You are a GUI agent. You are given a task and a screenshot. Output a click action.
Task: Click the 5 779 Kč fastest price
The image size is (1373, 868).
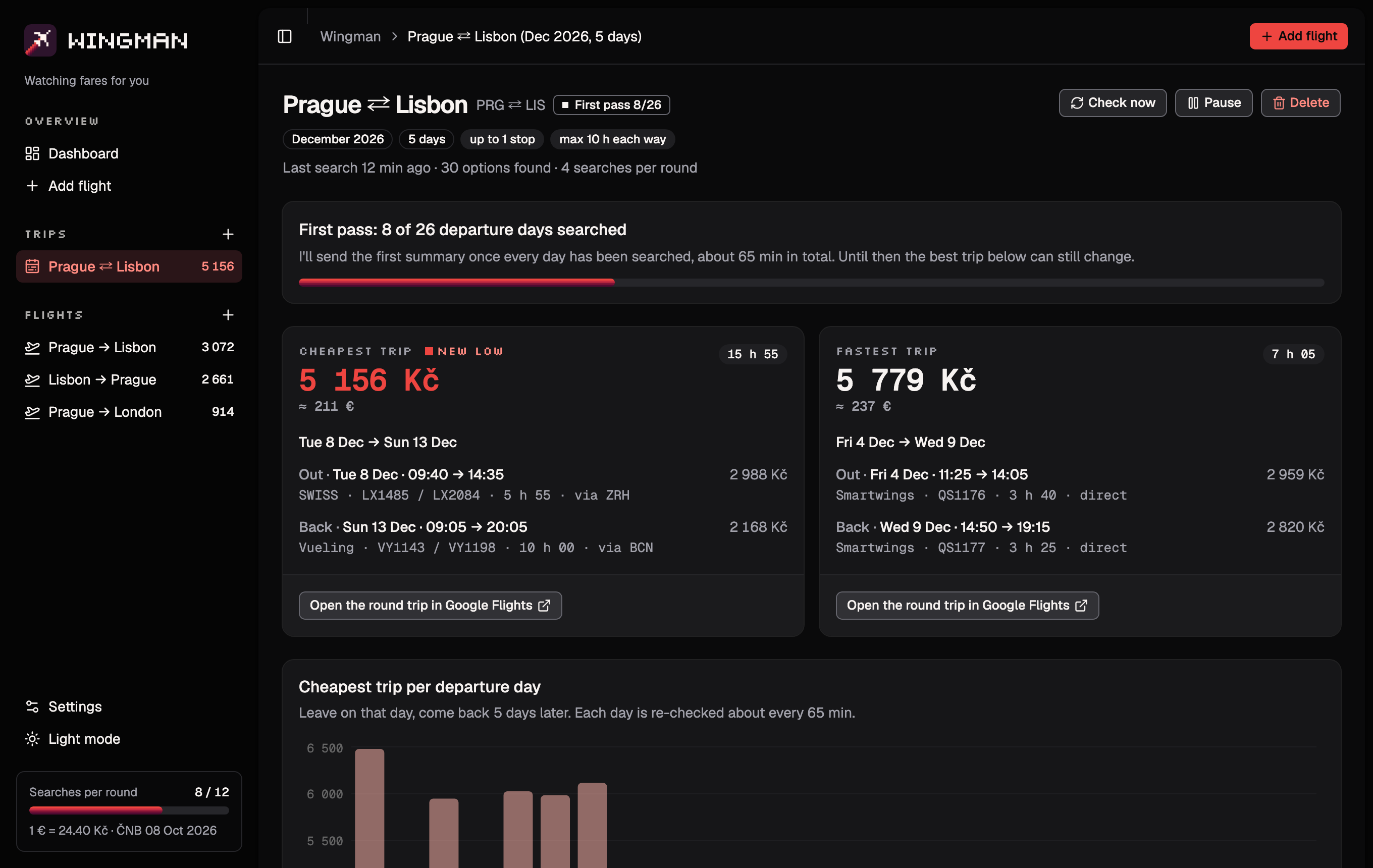pyautogui.click(x=906, y=380)
